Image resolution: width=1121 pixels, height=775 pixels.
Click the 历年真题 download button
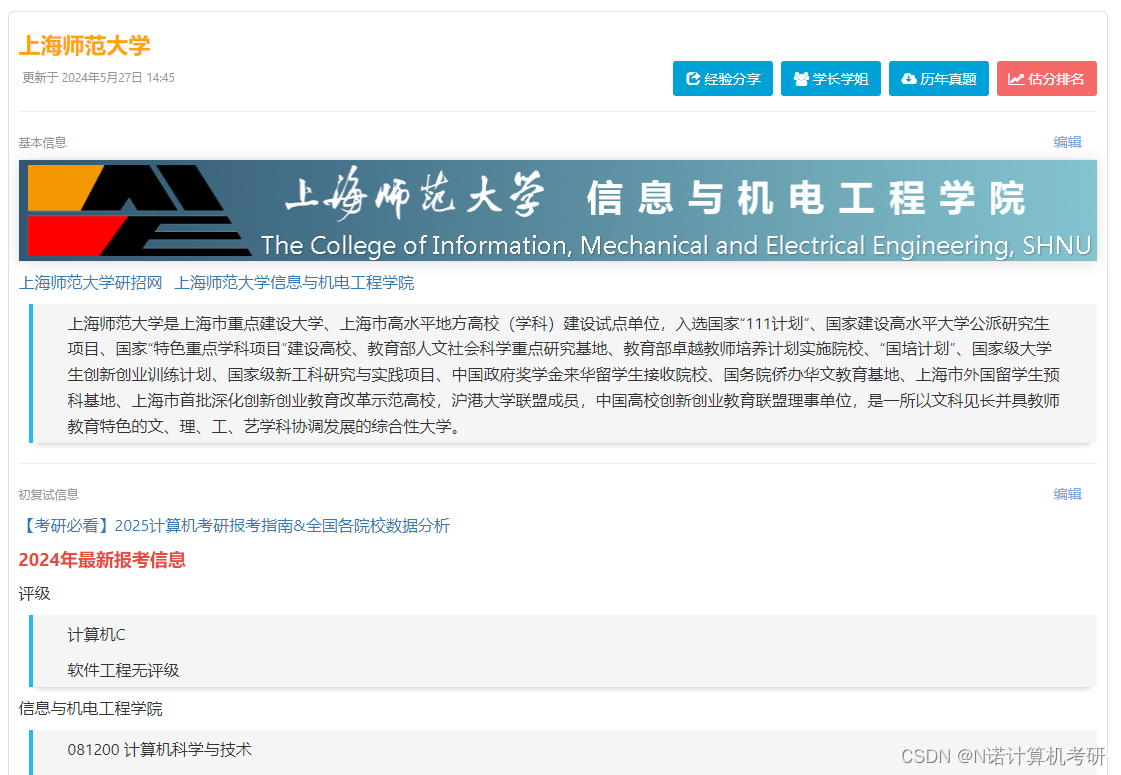(x=938, y=79)
